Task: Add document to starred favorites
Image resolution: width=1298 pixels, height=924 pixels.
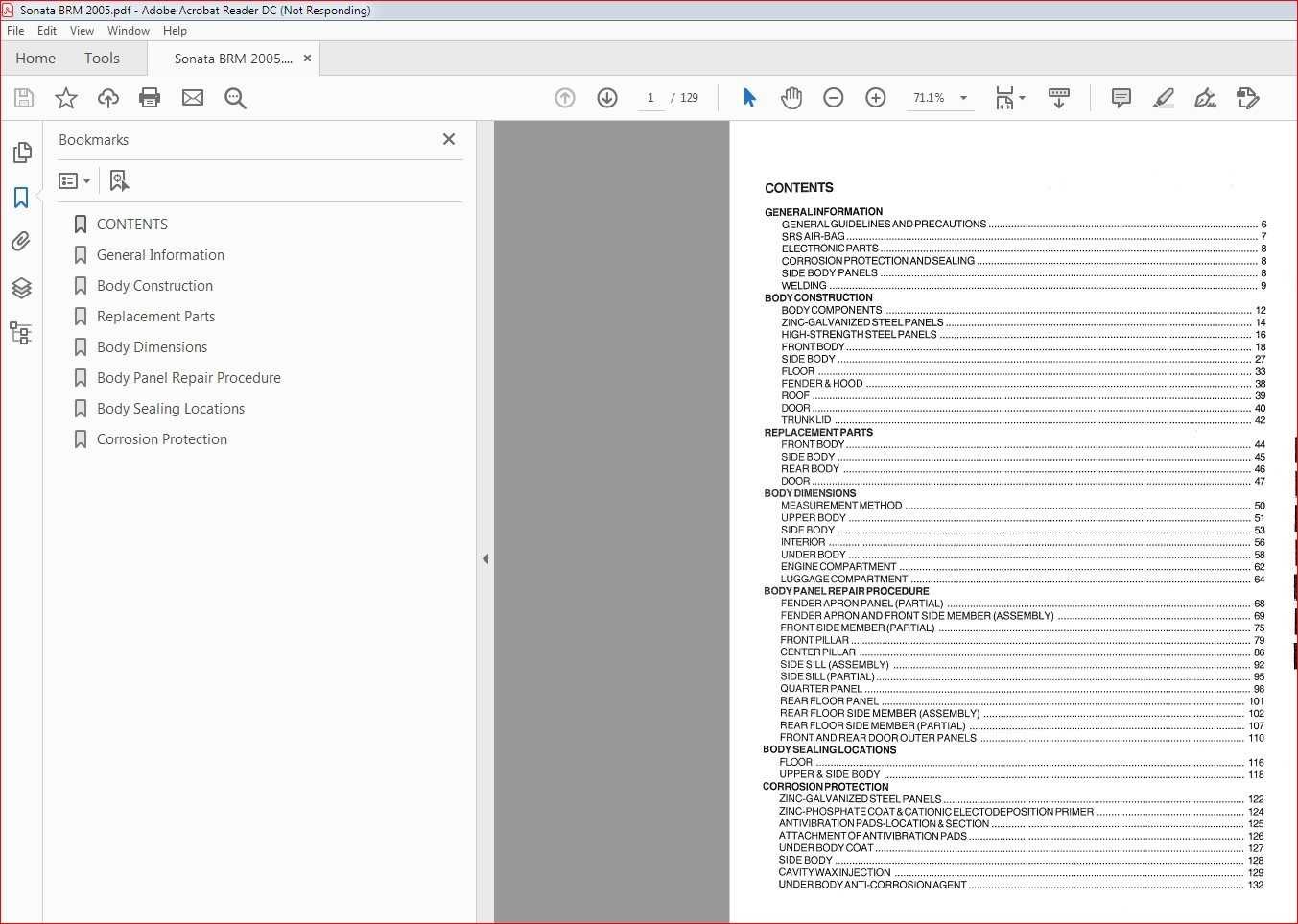Action: tap(66, 98)
